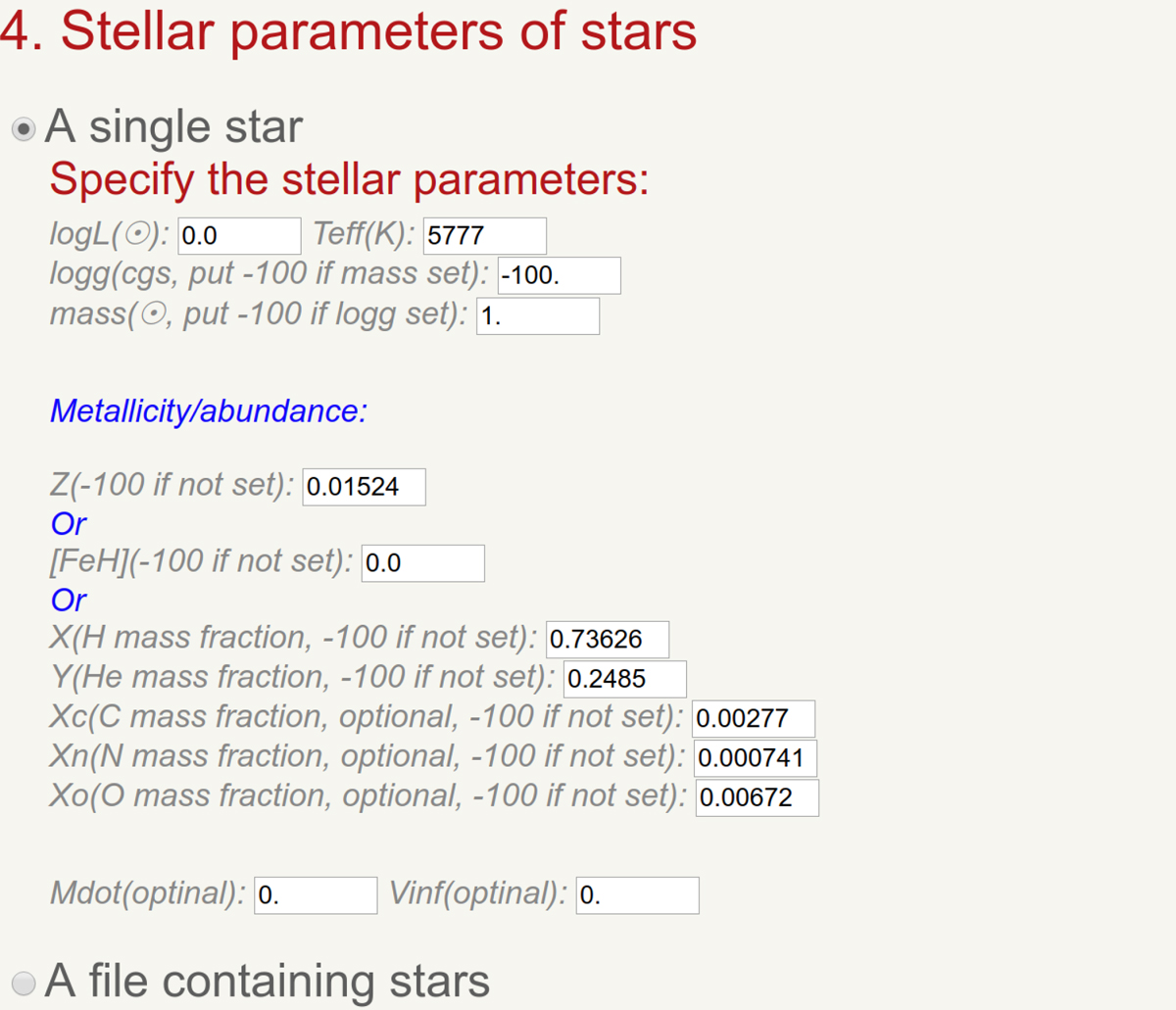Select the 'A file containing stars' radio button
1176x1010 pixels.
[24, 983]
